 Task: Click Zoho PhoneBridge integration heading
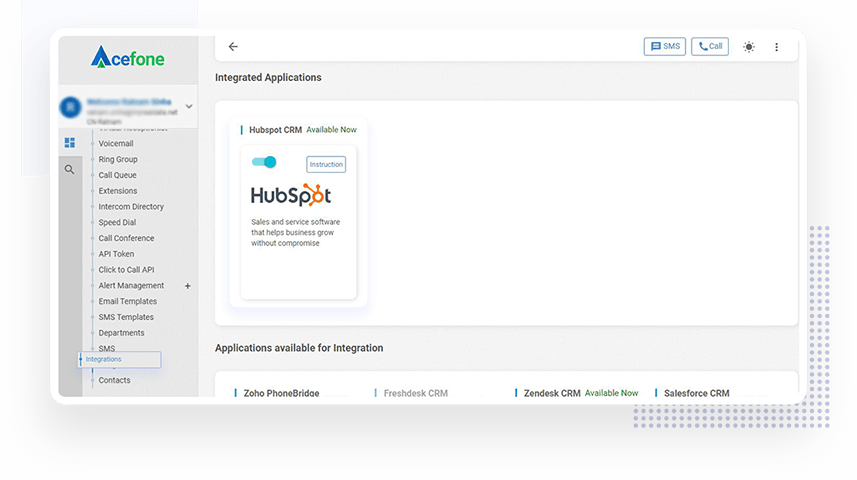pyautogui.click(x=281, y=393)
